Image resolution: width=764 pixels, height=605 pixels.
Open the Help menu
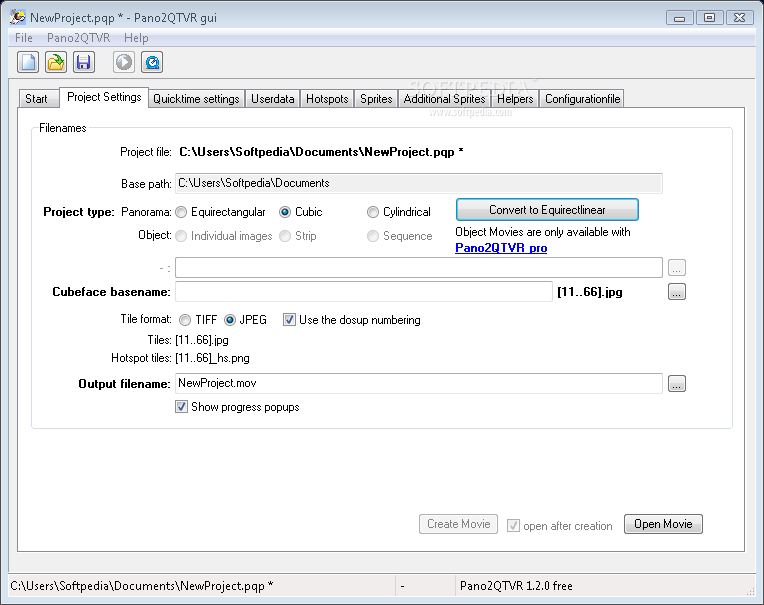click(136, 38)
